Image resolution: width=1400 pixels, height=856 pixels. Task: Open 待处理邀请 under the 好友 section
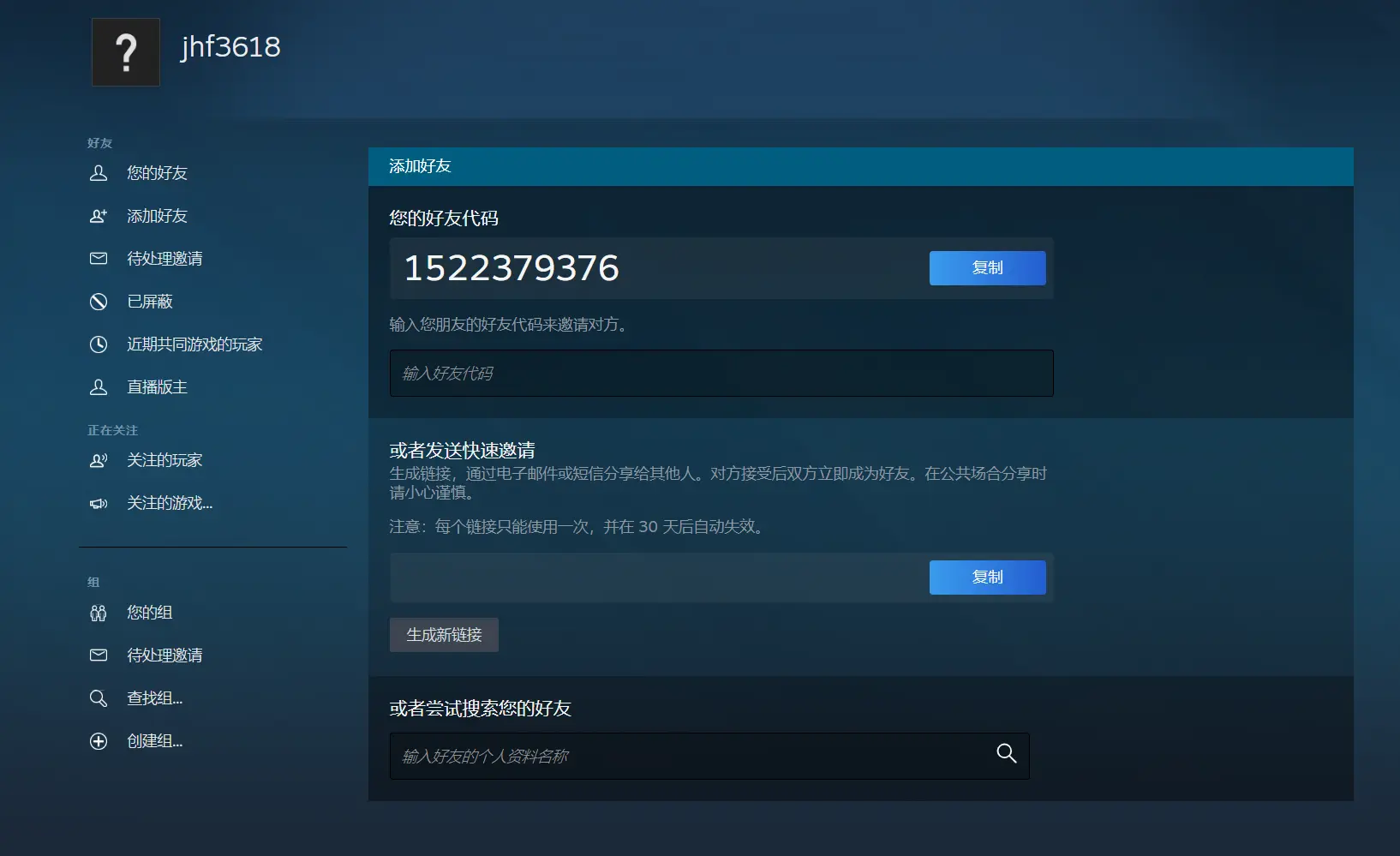[165, 259]
